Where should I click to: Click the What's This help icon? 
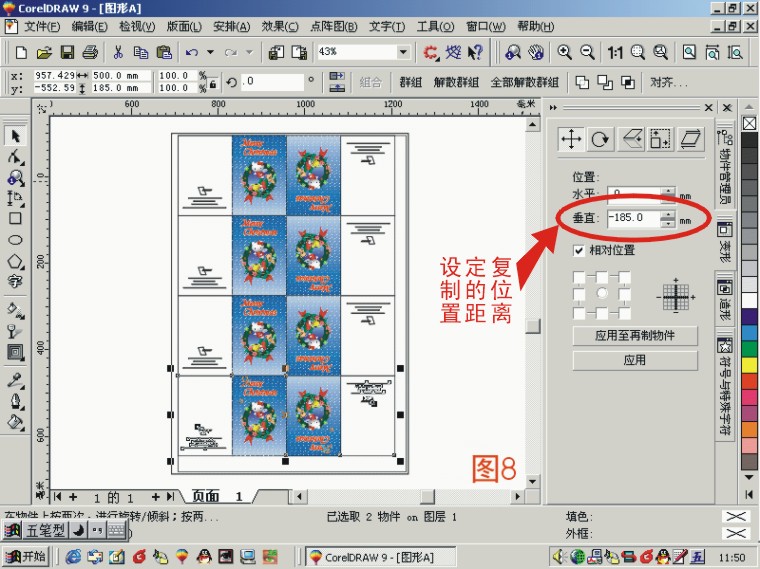point(476,52)
